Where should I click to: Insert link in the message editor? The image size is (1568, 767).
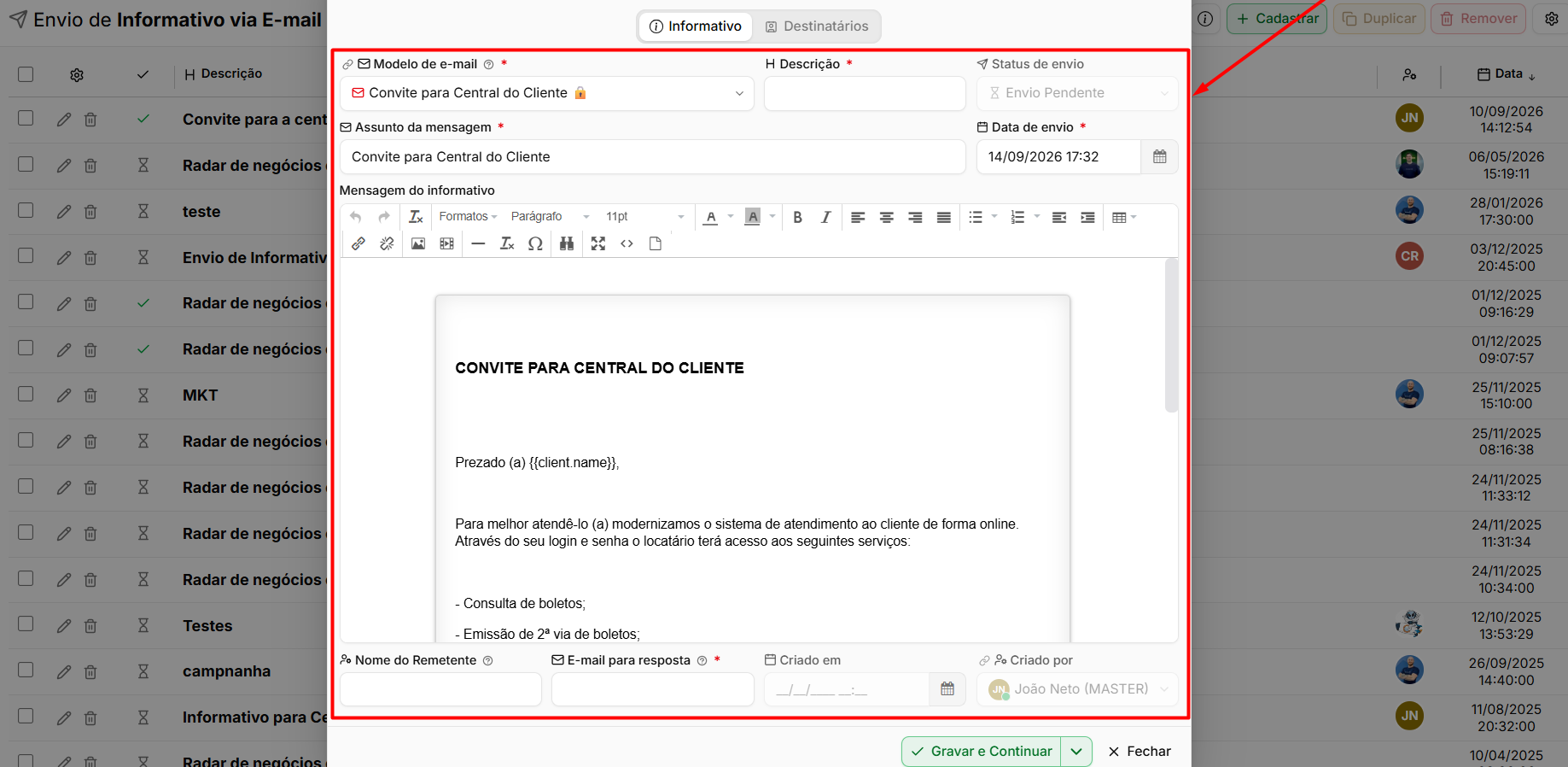tap(358, 243)
